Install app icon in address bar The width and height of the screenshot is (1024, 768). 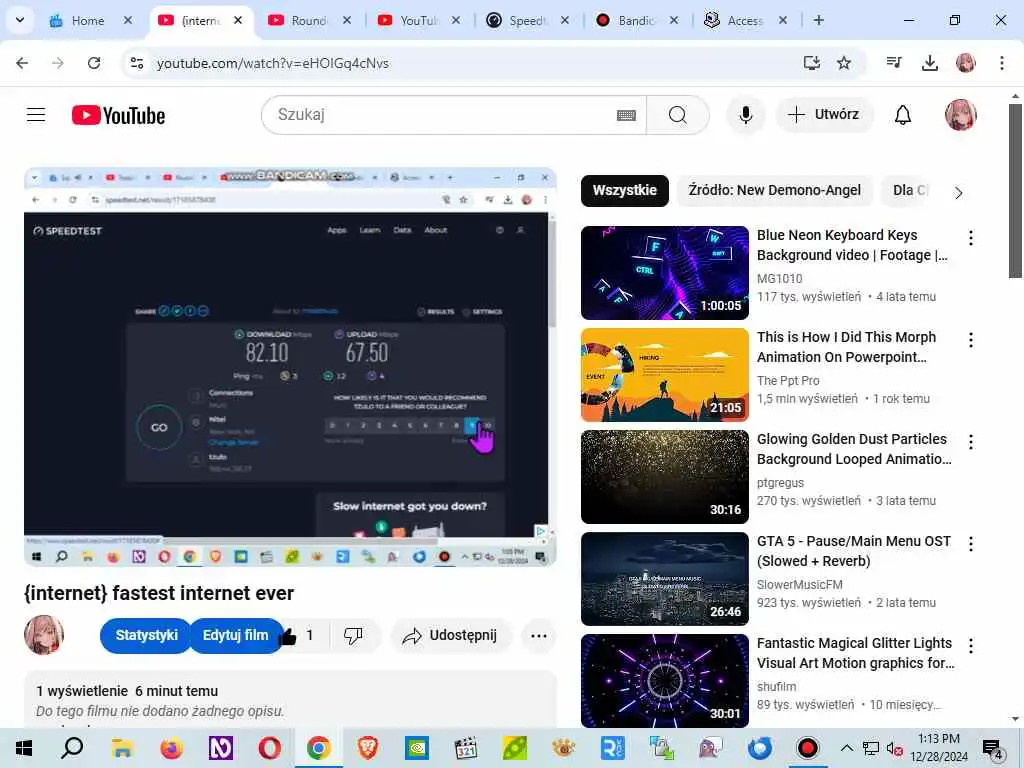[x=812, y=63]
